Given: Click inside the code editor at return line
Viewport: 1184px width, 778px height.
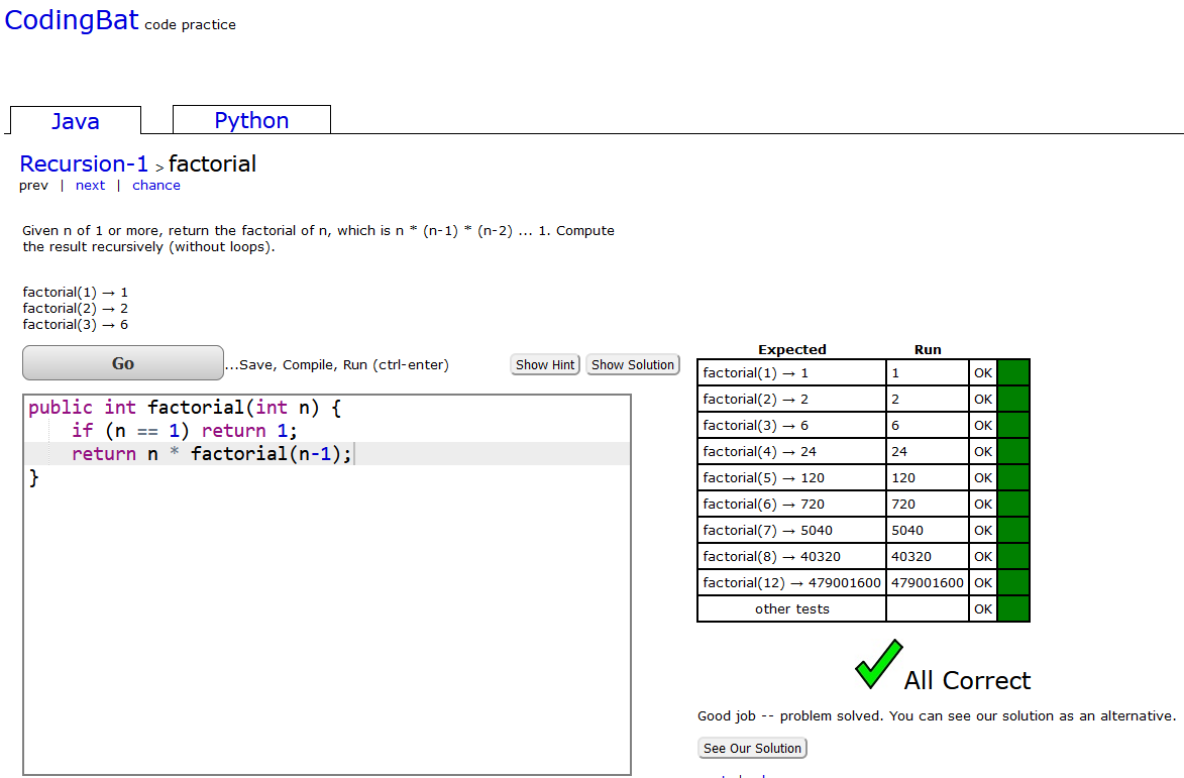Looking at the screenshot, I should (211, 454).
